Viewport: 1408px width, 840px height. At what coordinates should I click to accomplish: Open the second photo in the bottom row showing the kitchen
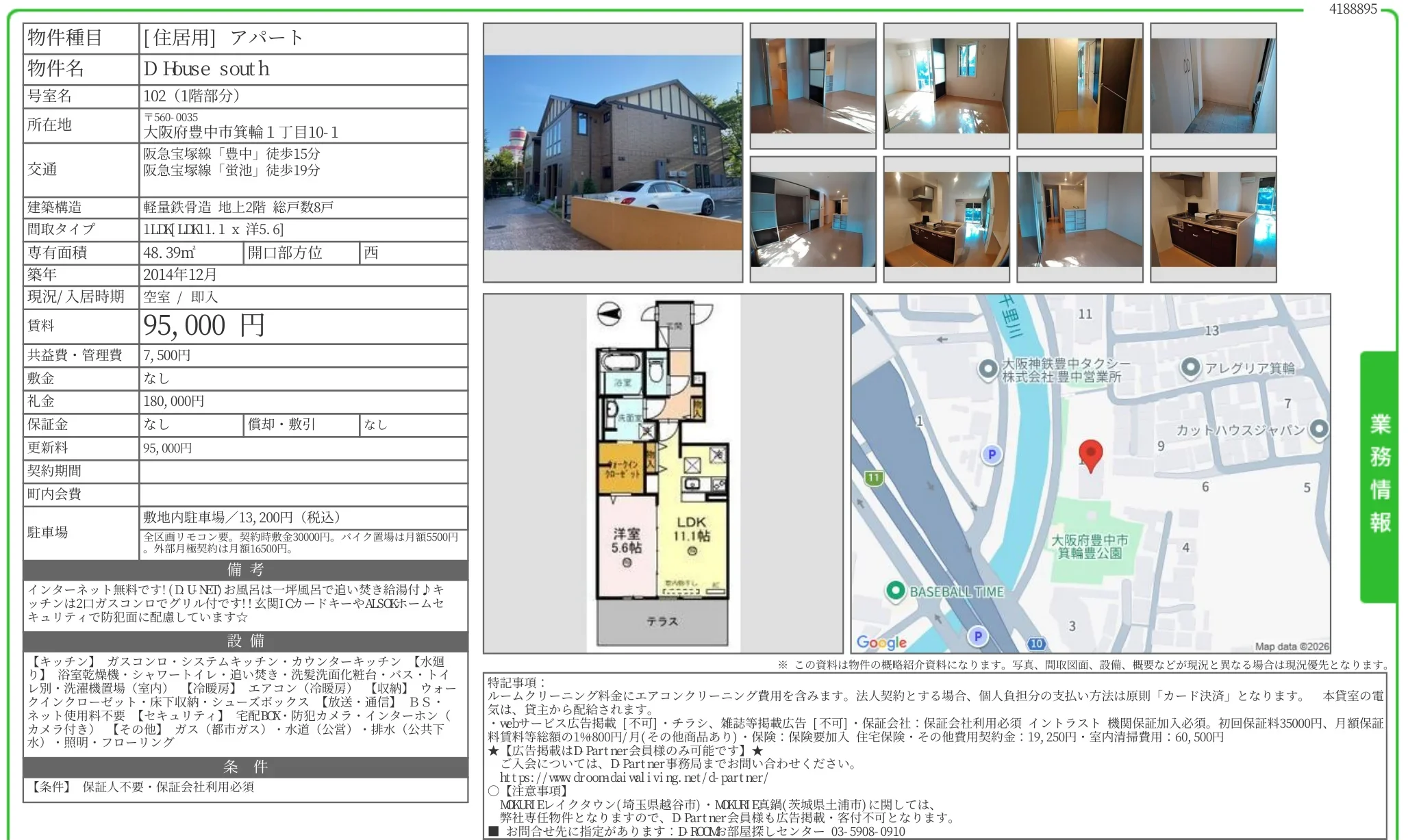pyautogui.click(x=946, y=219)
